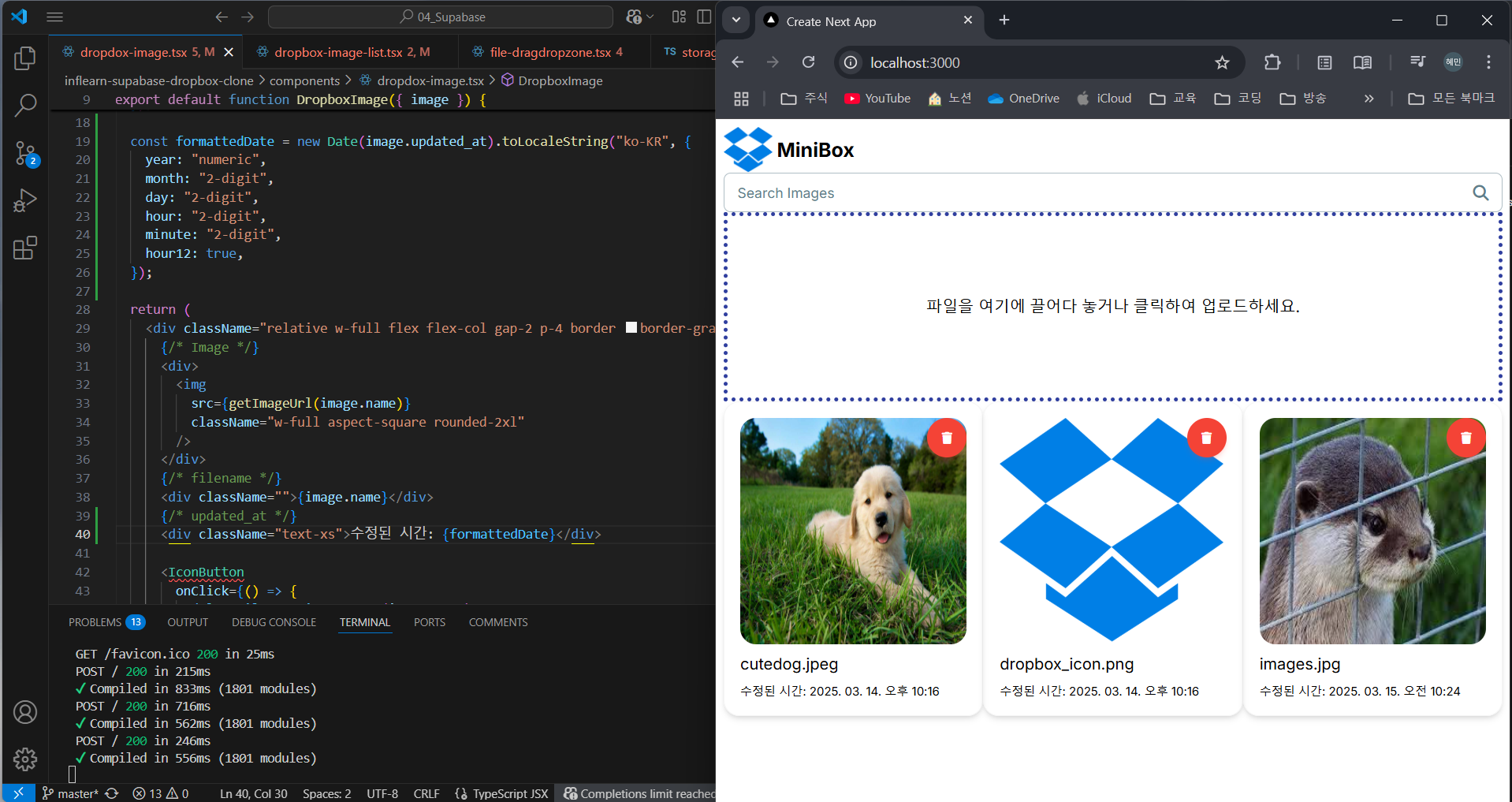Click the master branch in status bar

click(x=70, y=793)
